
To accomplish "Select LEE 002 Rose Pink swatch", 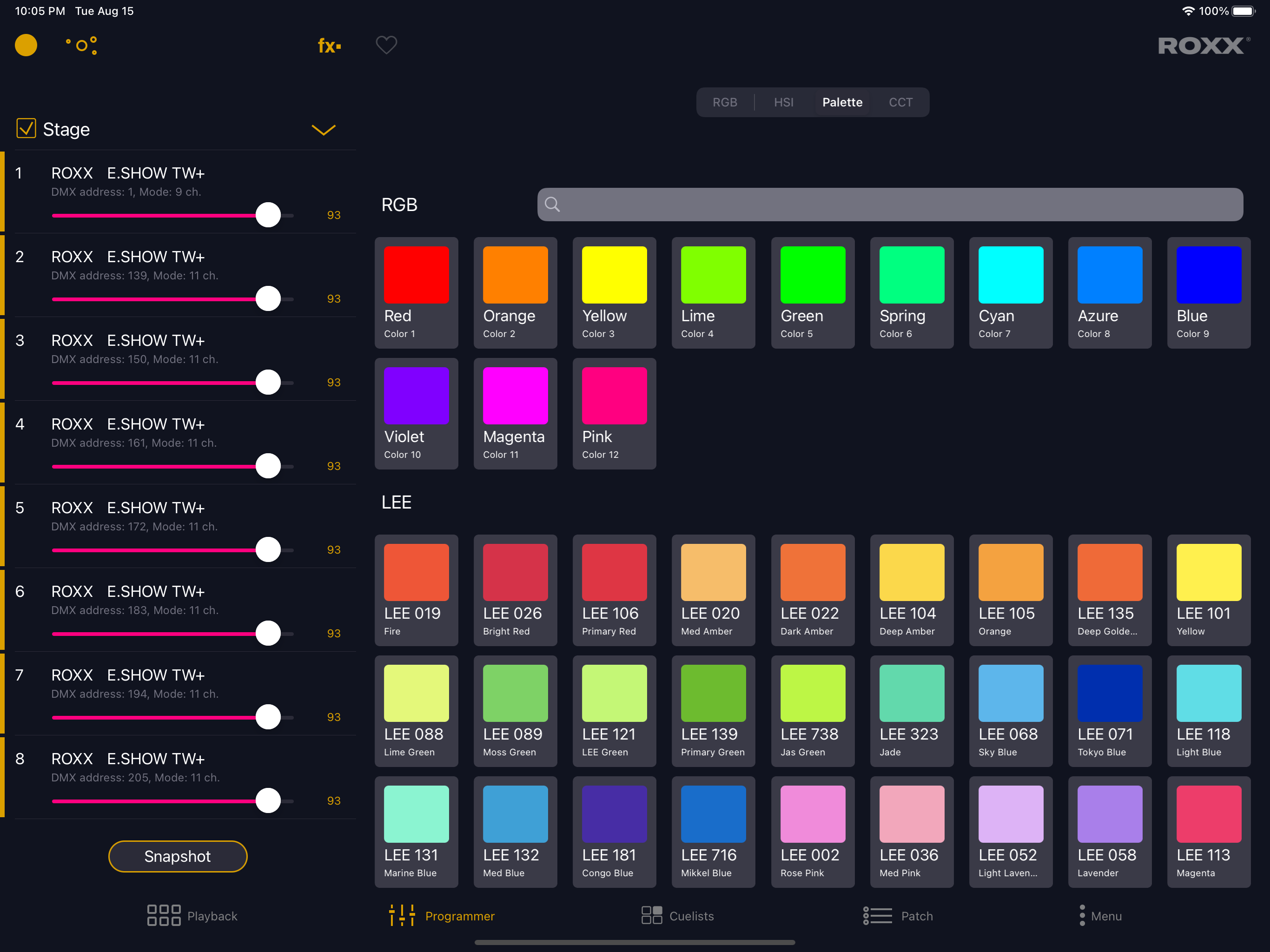I will (813, 832).
